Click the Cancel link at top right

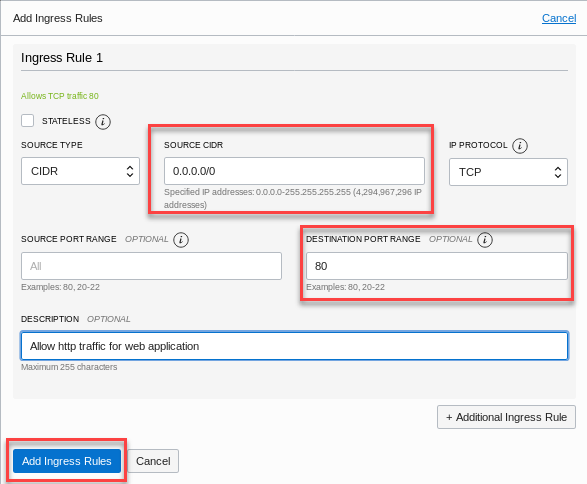coord(559,18)
